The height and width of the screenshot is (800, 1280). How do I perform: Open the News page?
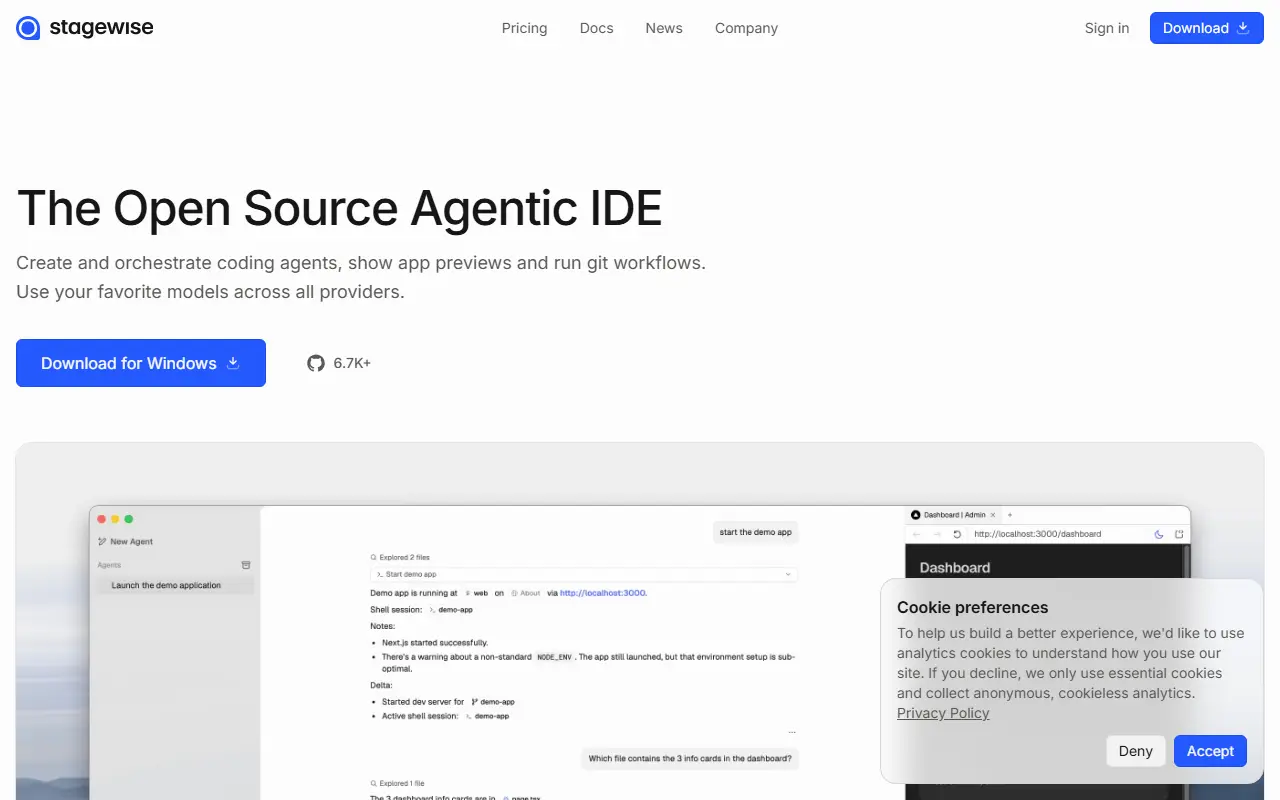[664, 28]
